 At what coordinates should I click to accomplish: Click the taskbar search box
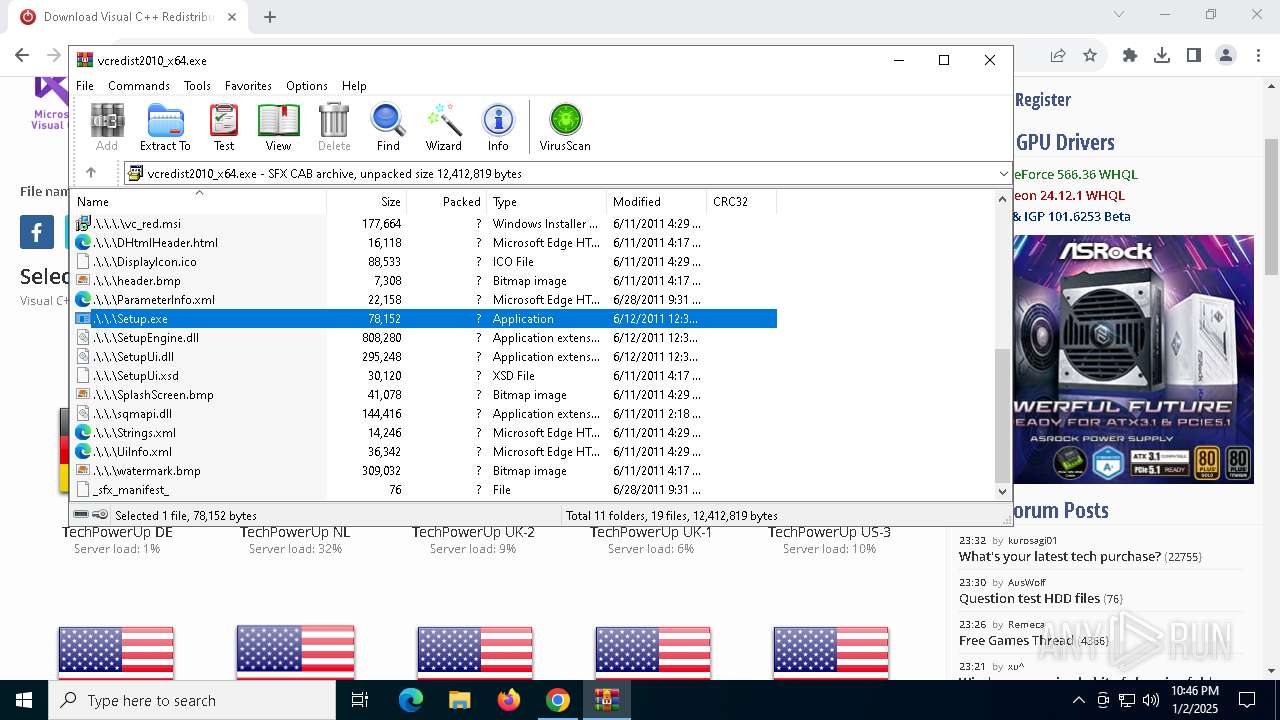[x=192, y=700]
